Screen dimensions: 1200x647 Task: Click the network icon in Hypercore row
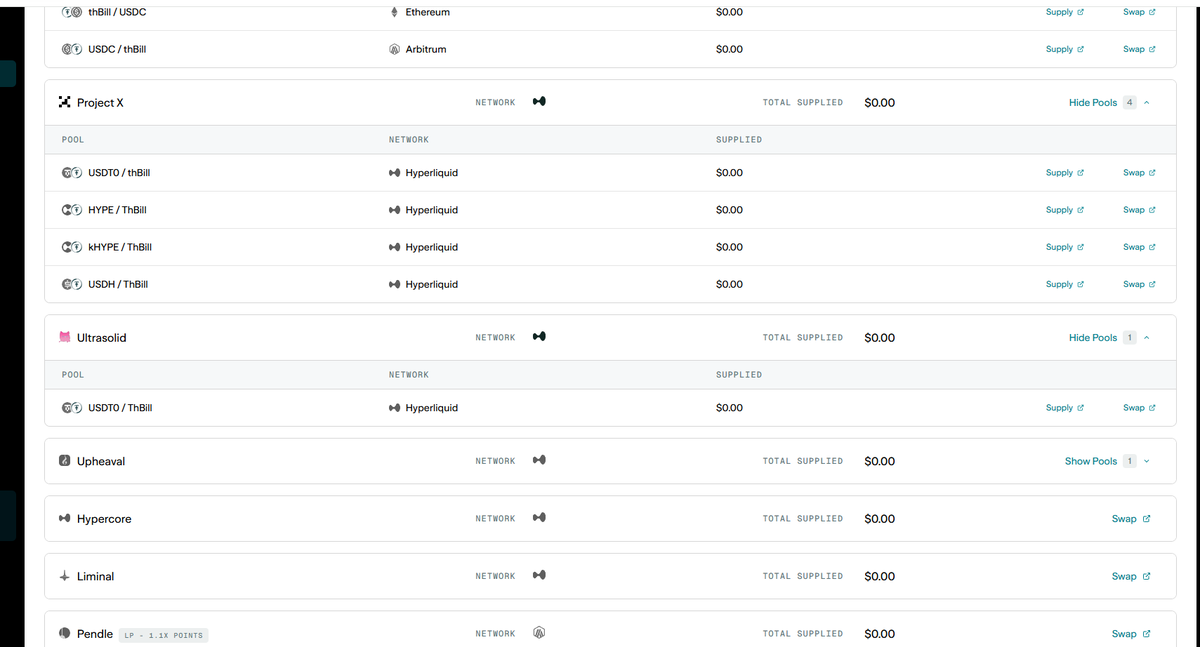tap(539, 518)
